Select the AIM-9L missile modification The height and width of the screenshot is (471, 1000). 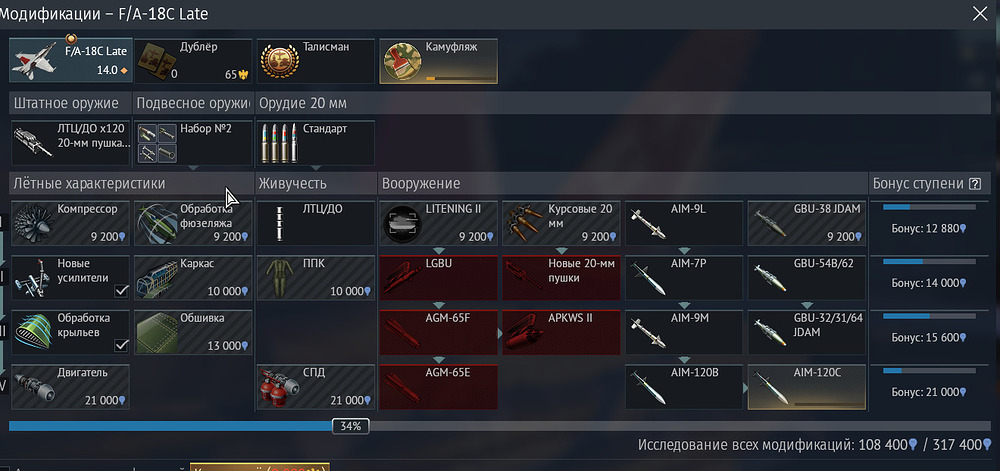point(684,223)
